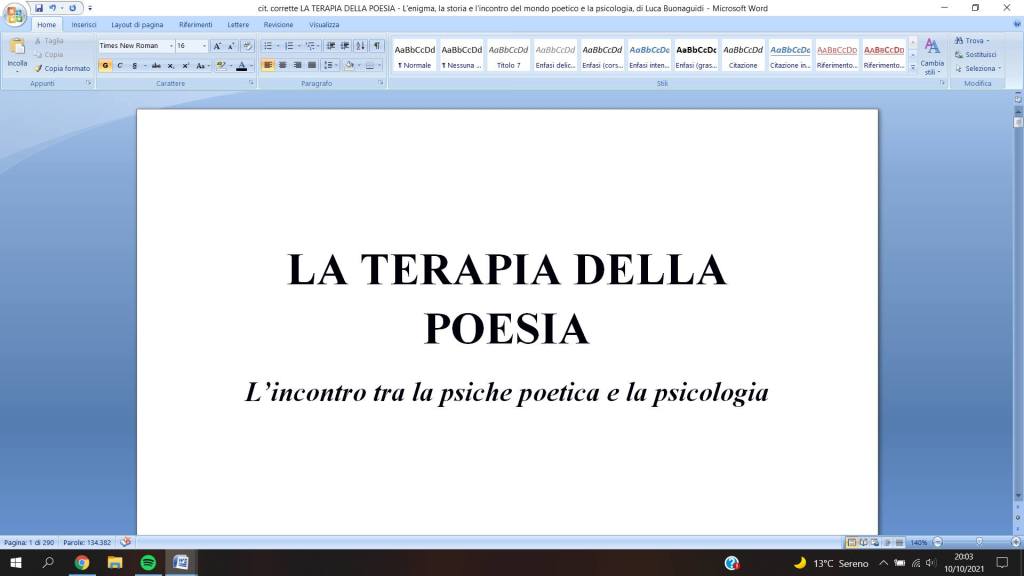Screen dimensions: 1024x576
Task: Toggle bold (G) formatting
Action: (x=105, y=65)
